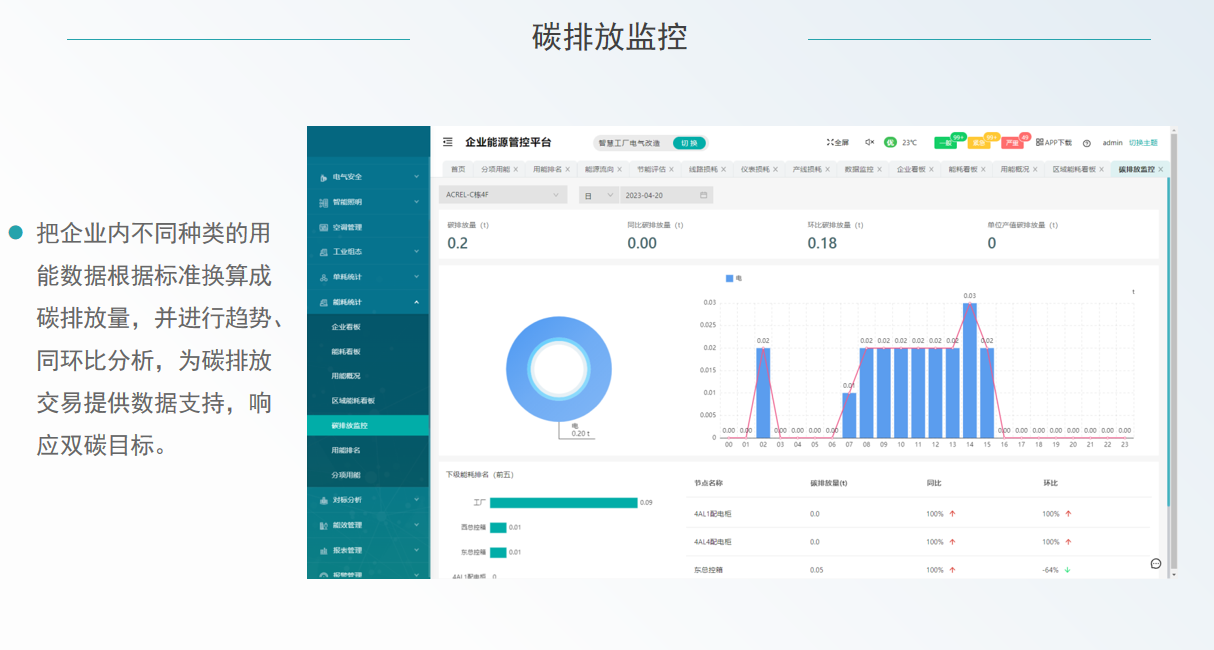Click the 东总控箱 table row name
Screen dimensions: 1214x650
pos(709,570)
